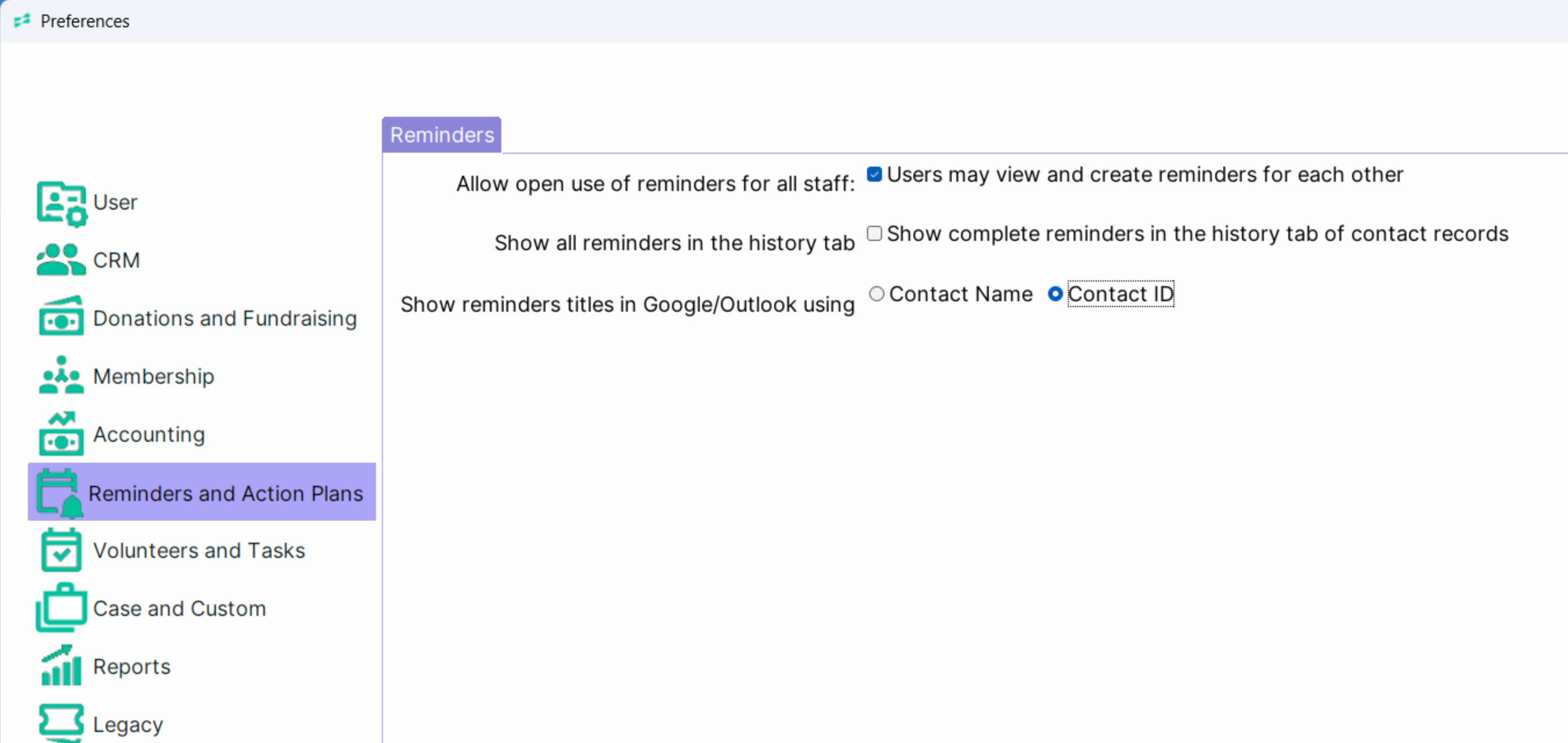Open Volunteers and Tasks label
This screenshot has height=743, width=1568.
pos(199,550)
